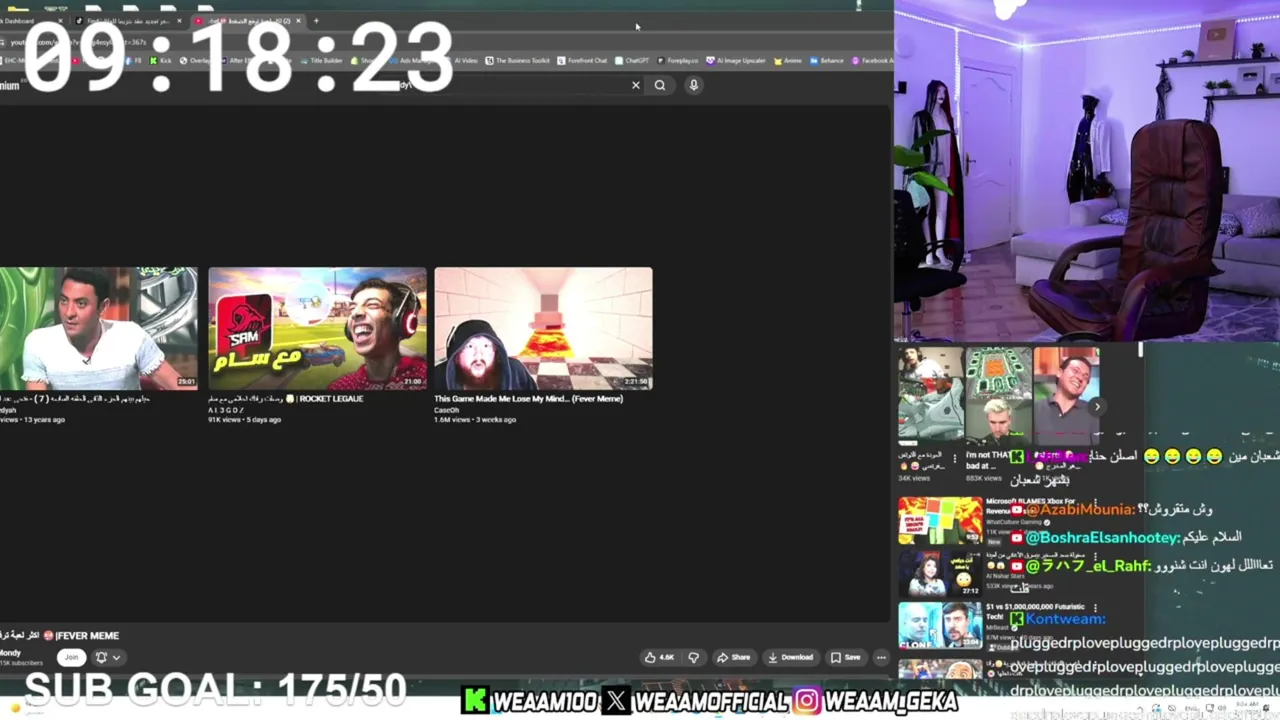This screenshot has height=720, width=1280.
Task: Activate voice search microphone icon
Action: coord(693,85)
